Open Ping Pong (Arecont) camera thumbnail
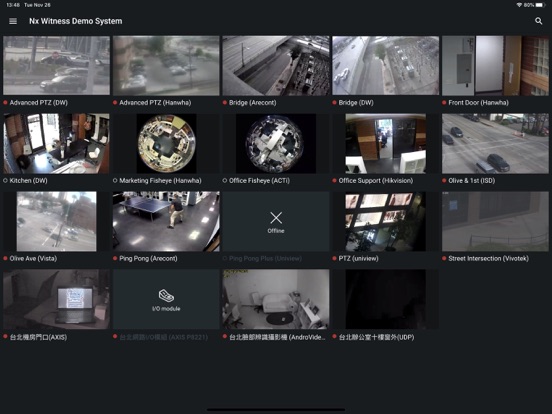The image size is (552, 414). point(166,221)
